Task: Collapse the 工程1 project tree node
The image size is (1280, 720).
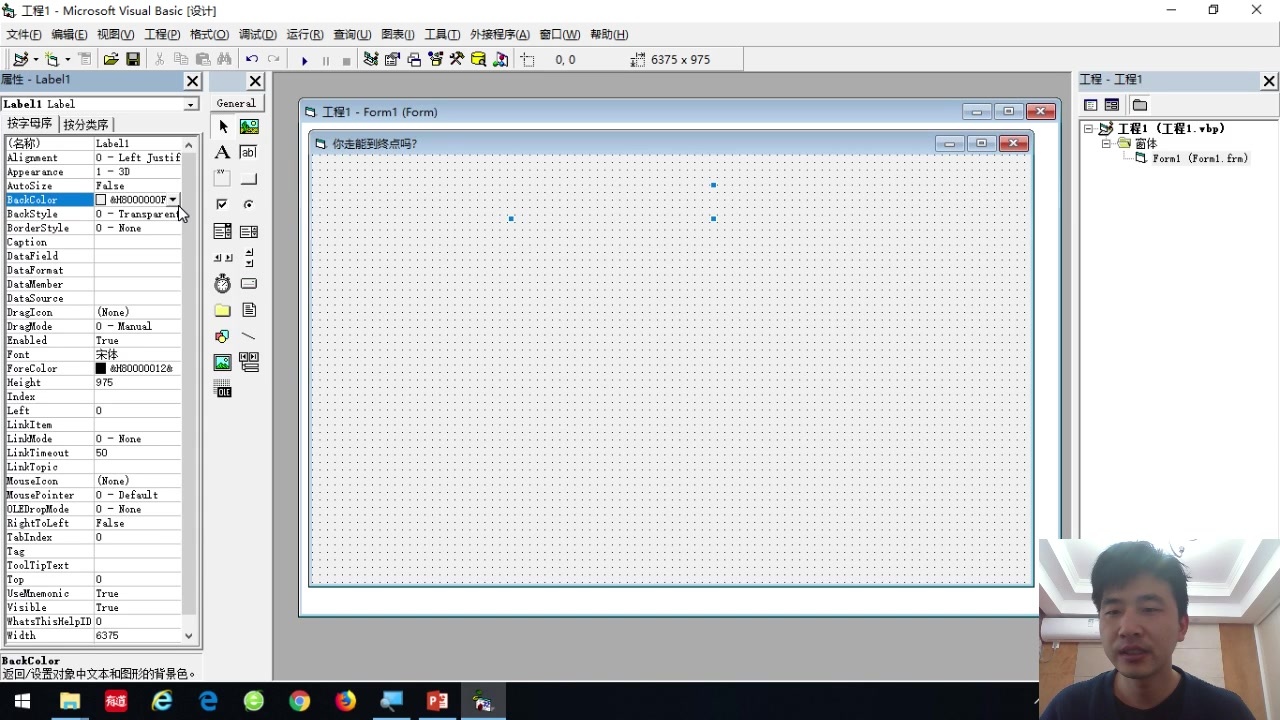Action: click(x=1089, y=129)
